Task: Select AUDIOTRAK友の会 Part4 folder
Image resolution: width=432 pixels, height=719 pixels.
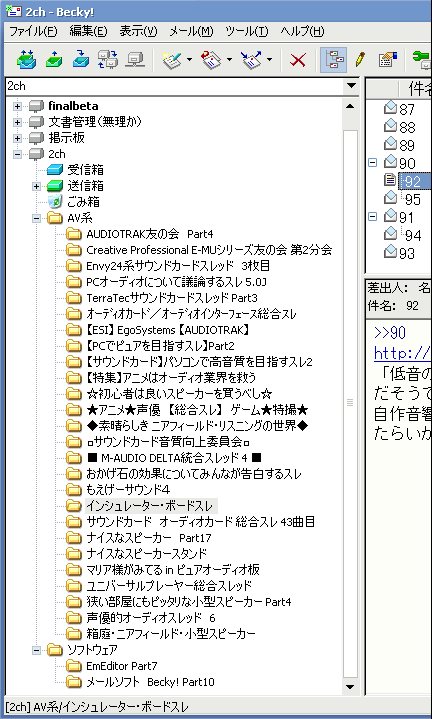Action: (x=150, y=234)
